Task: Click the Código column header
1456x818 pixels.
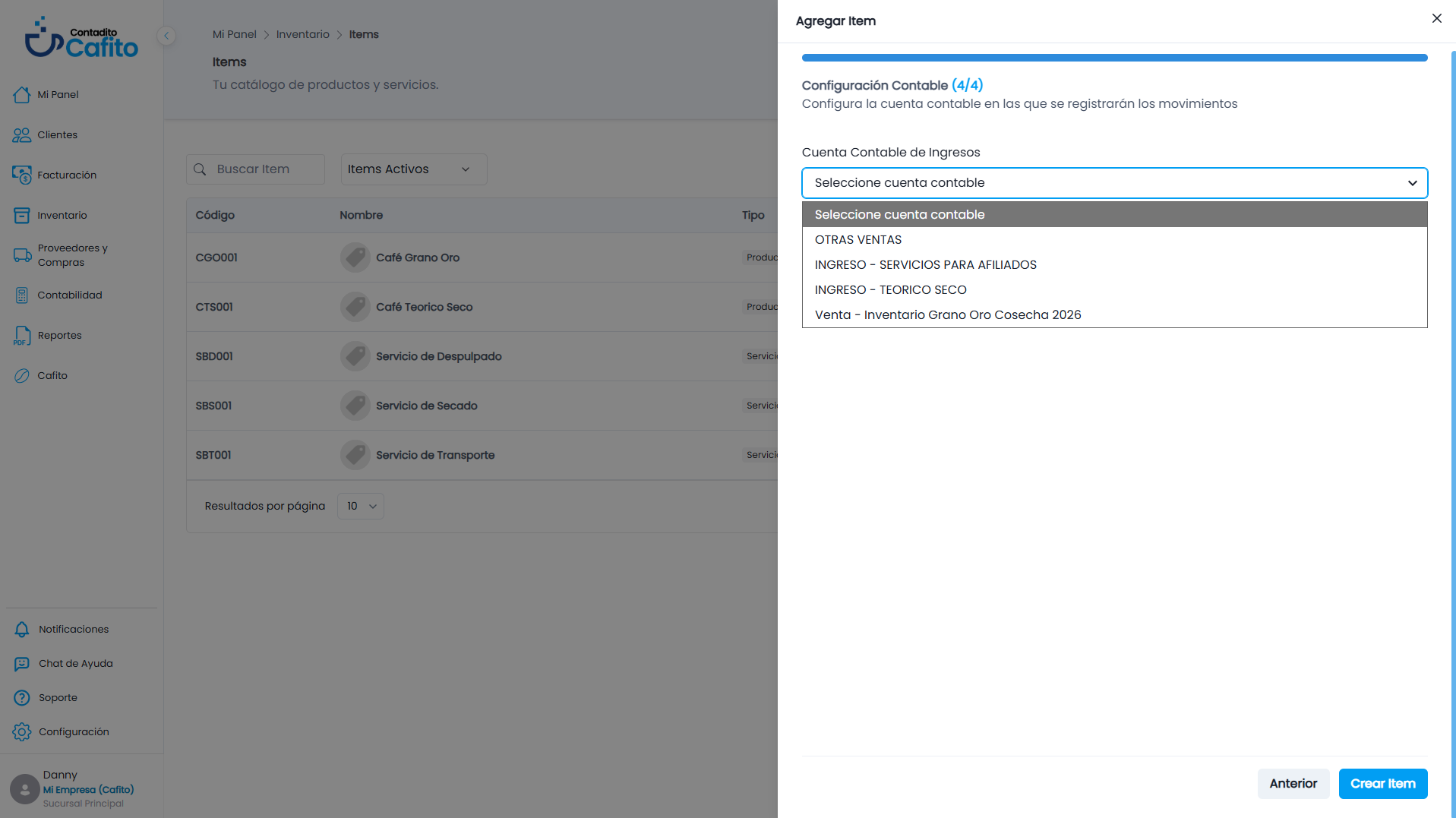Action: point(215,215)
